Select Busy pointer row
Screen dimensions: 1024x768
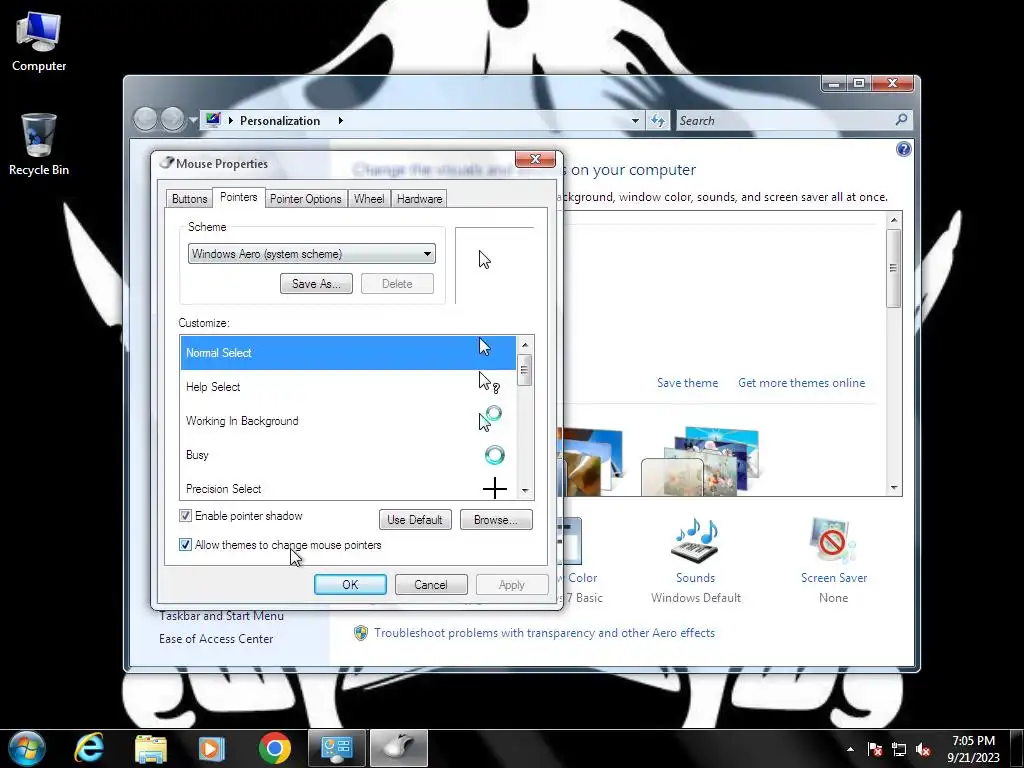tap(348, 455)
